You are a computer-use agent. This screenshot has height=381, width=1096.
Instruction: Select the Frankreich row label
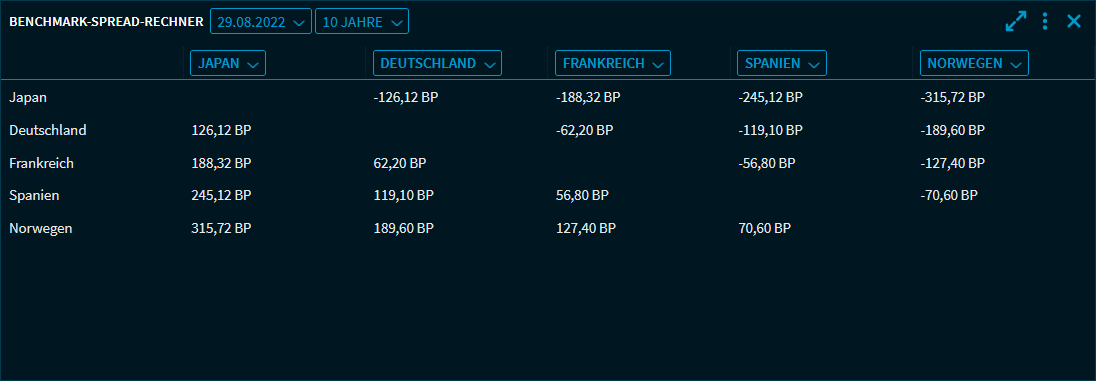click(x=41, y=163)
